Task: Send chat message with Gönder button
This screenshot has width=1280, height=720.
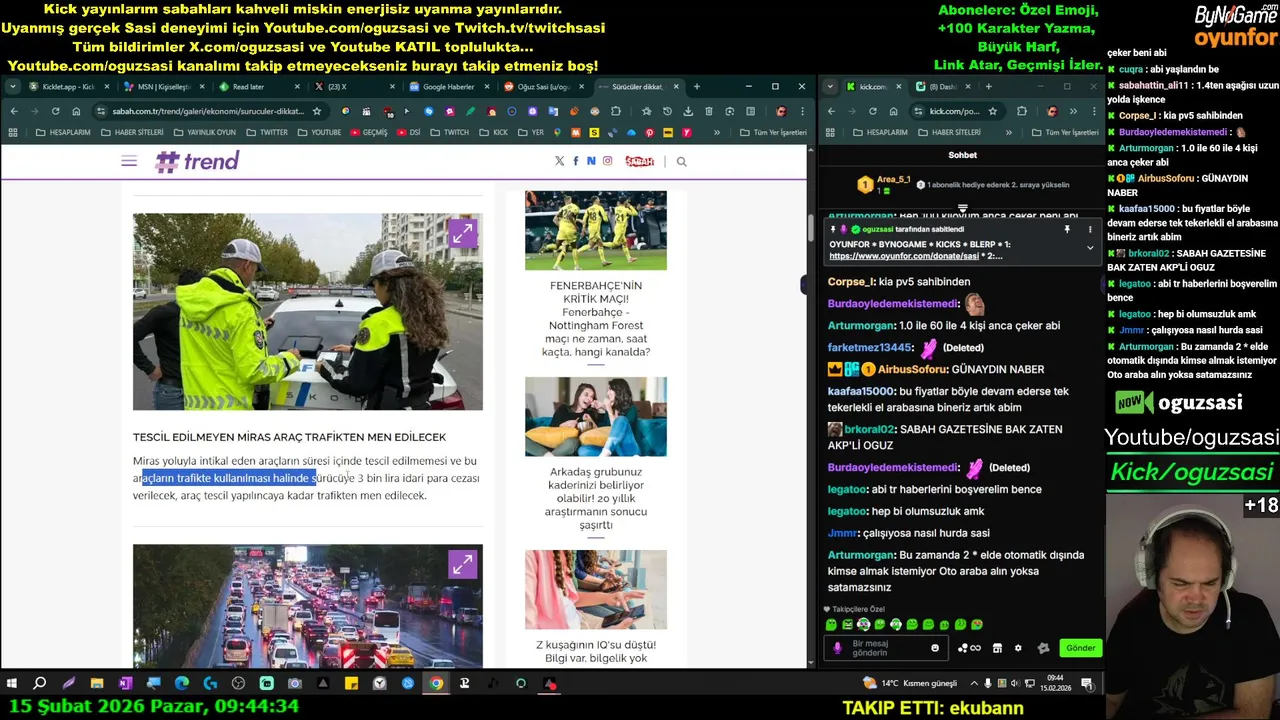Action: coord(1080,648)
